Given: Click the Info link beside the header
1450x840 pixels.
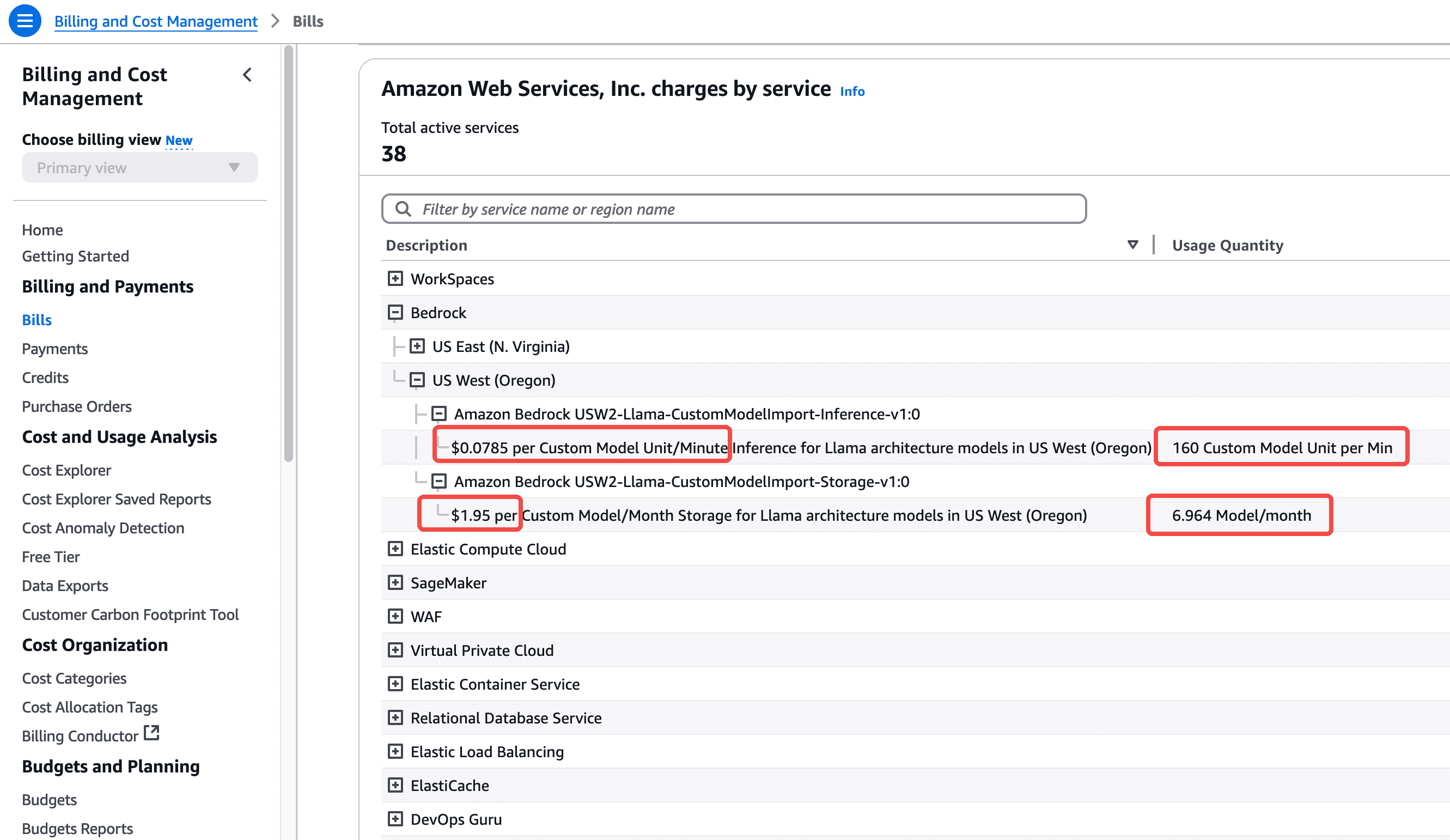Looking at the screenshot, I should coord(852,91).
